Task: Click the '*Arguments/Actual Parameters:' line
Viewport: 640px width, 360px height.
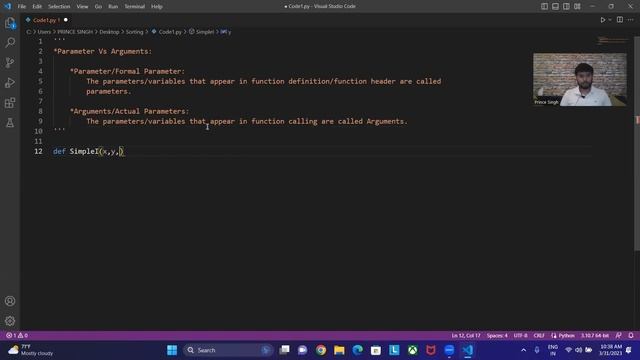Action: [x=129, y=111]
